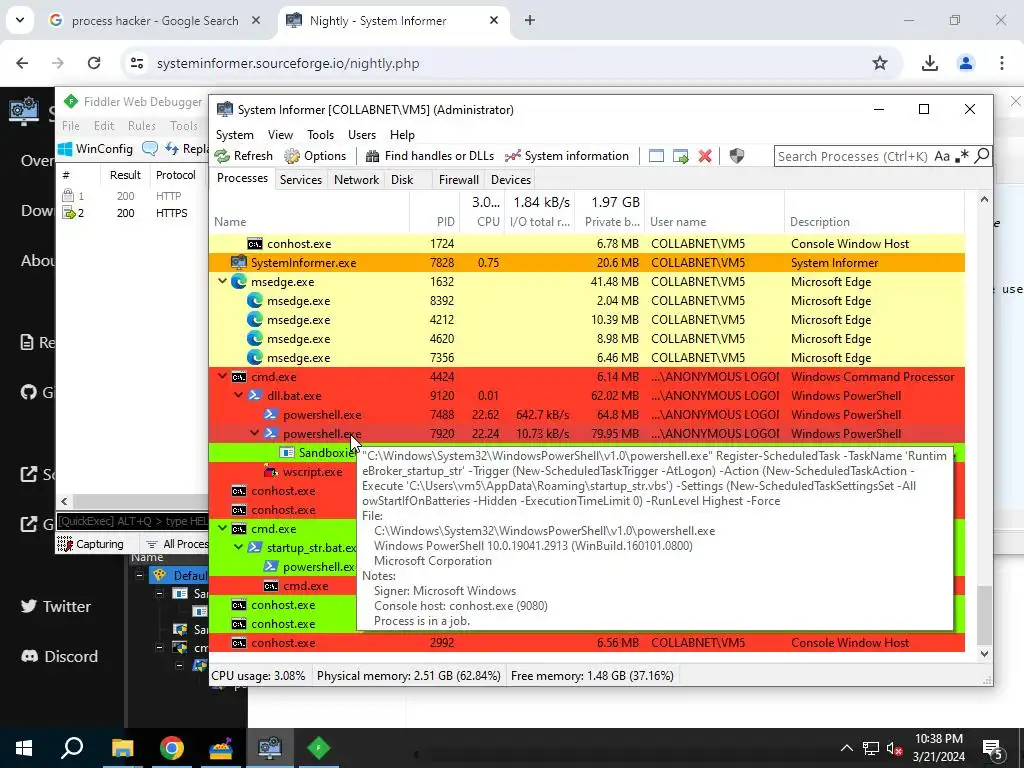
Task: Collapse the green cmd.exe process tree
Action: click(x=223, y=529)
